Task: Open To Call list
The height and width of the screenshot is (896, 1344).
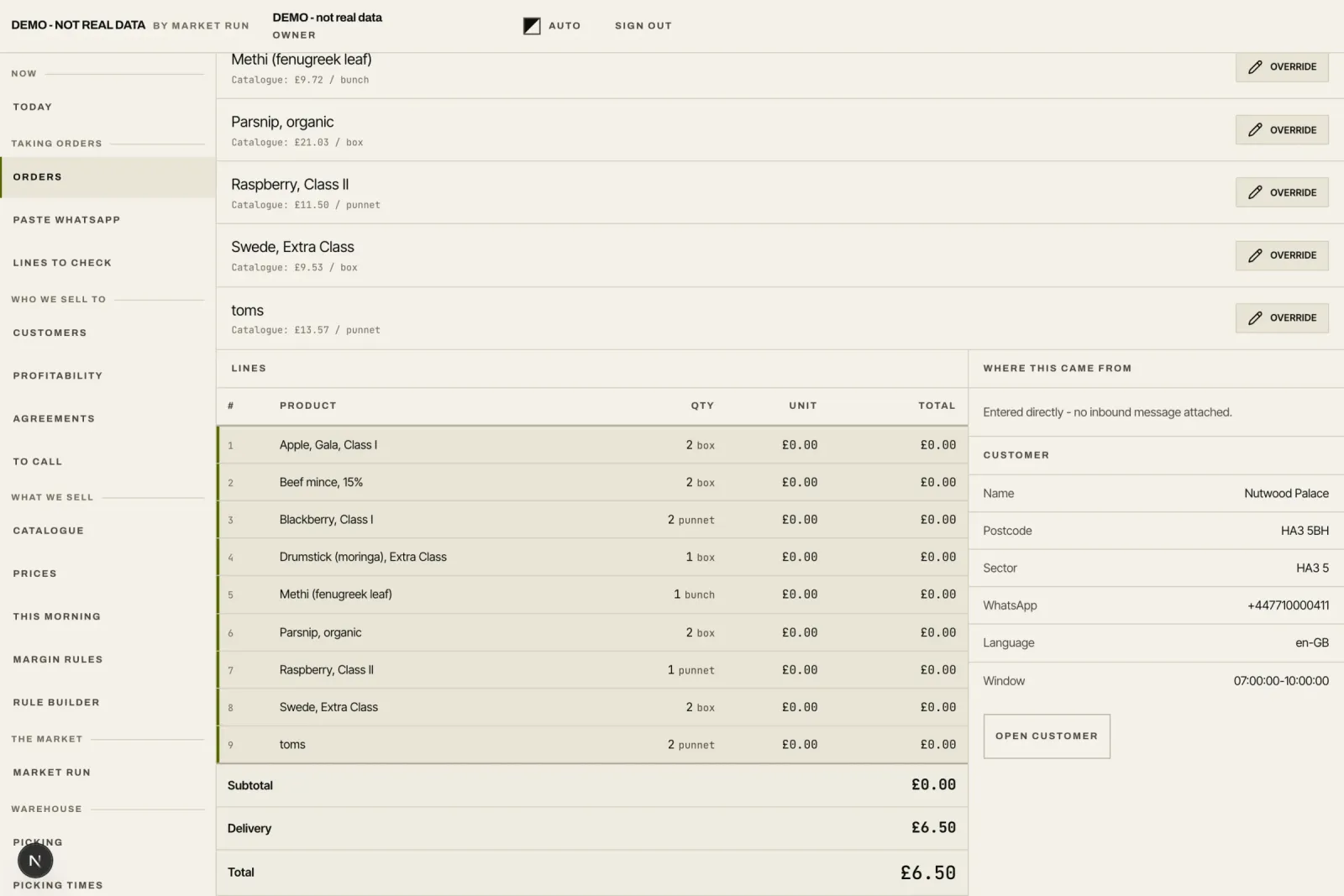Action: [108, 461]
